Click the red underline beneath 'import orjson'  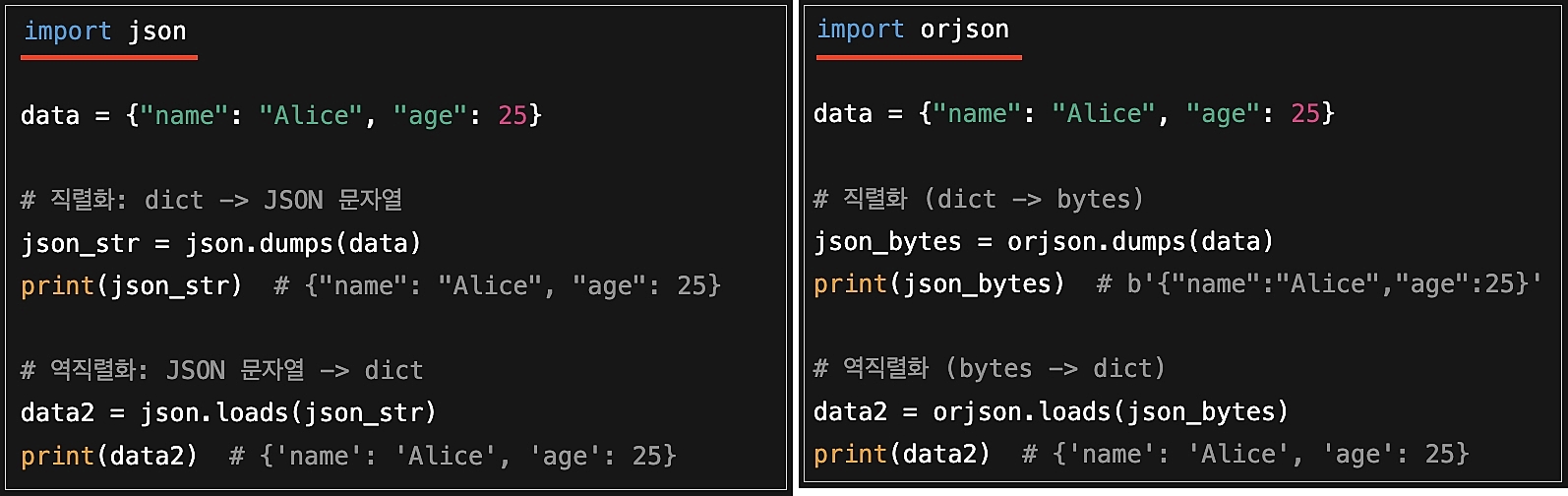918,57
